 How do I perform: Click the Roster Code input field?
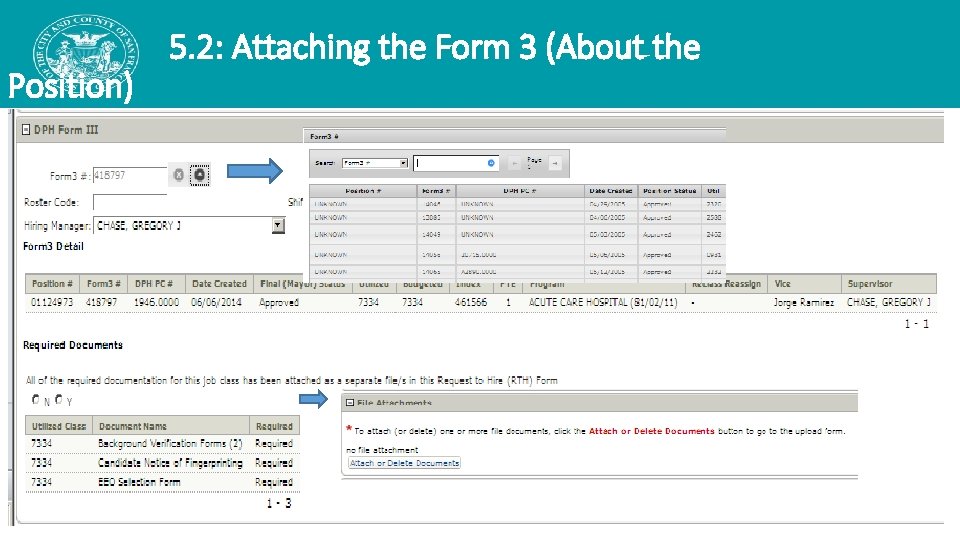pyautogui.click(x=129, y=202)
